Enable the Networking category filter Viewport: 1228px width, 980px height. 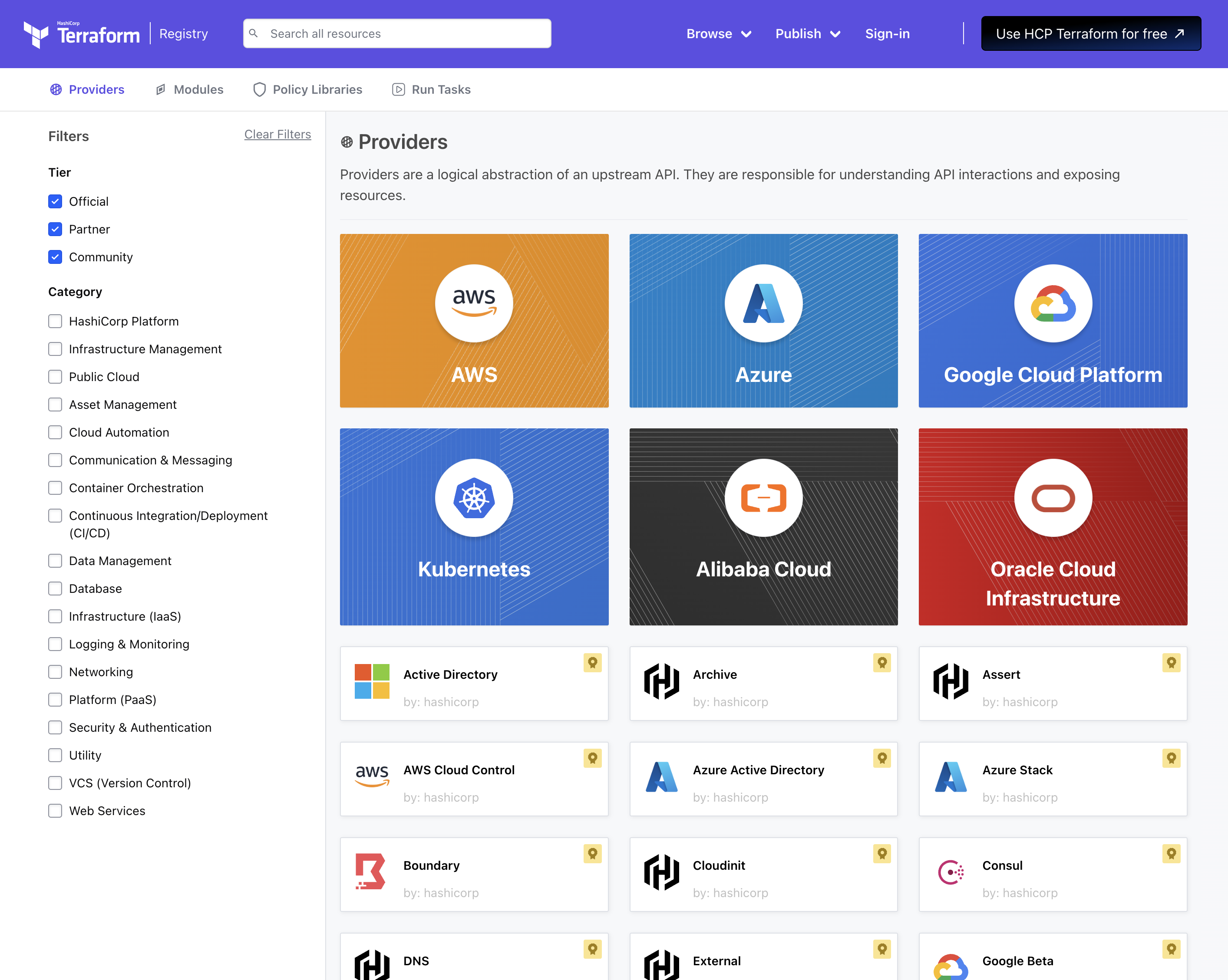tap(55, 672)
